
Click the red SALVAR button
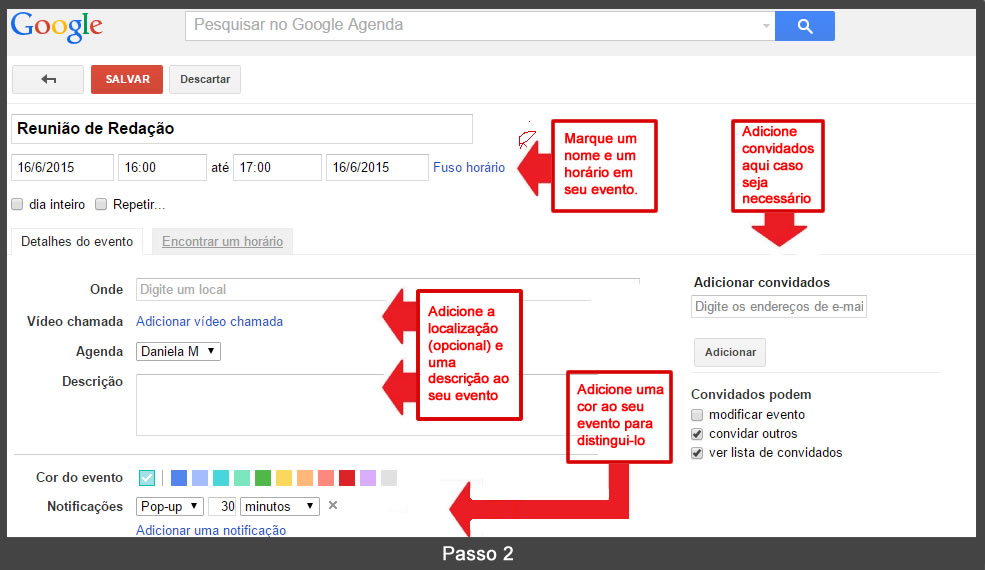127,80
